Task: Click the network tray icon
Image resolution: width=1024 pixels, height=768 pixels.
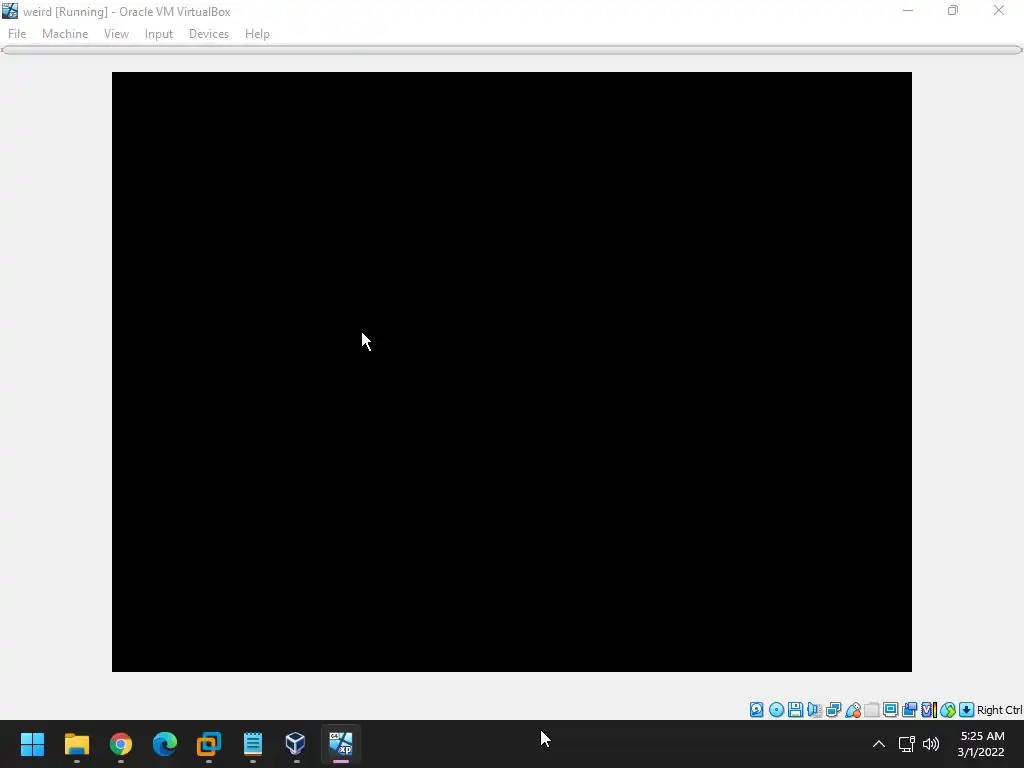Action: pyautogui.click(x=906, y=744)
